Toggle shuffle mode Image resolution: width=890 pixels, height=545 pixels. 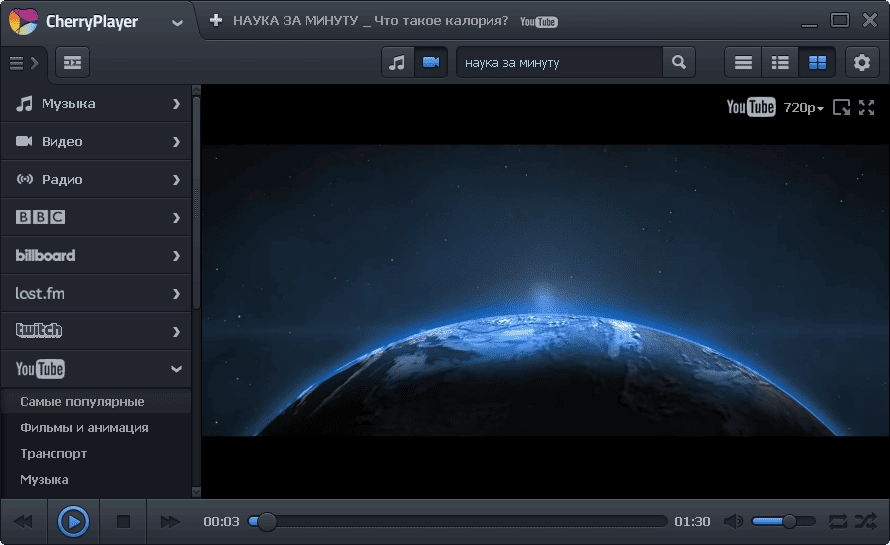point(866,521)
